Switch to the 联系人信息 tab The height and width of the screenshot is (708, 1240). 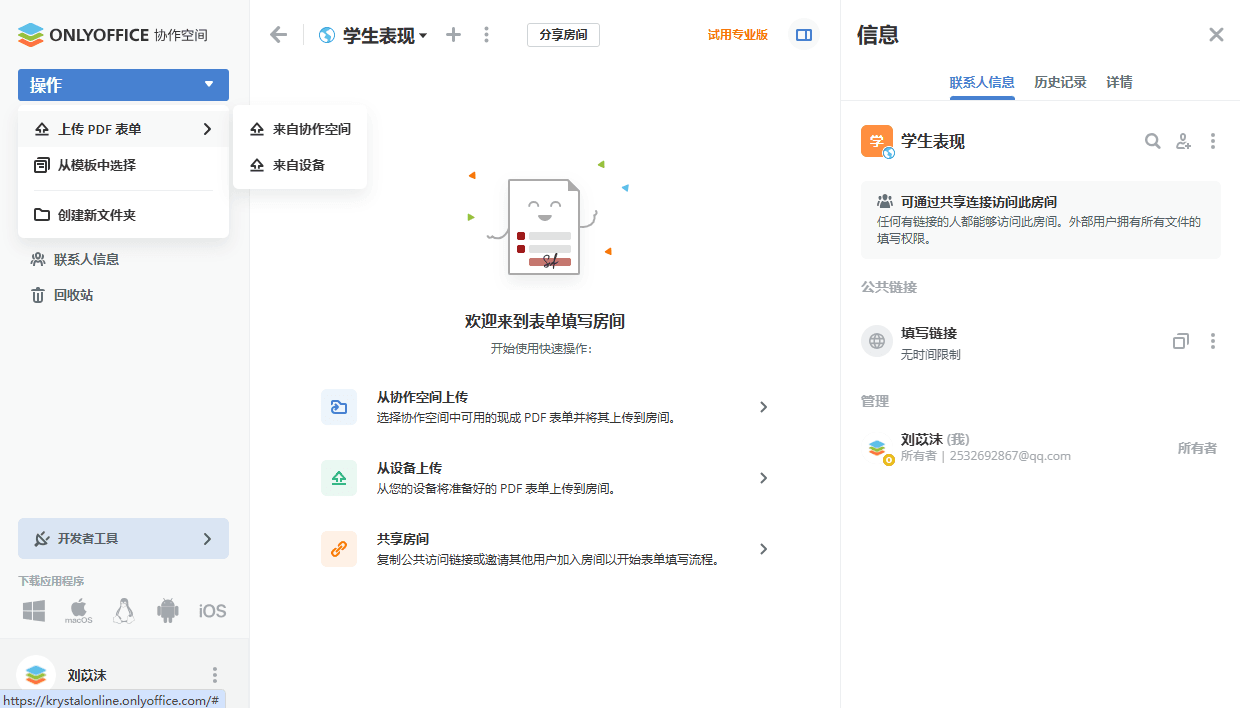pos(982,83)
